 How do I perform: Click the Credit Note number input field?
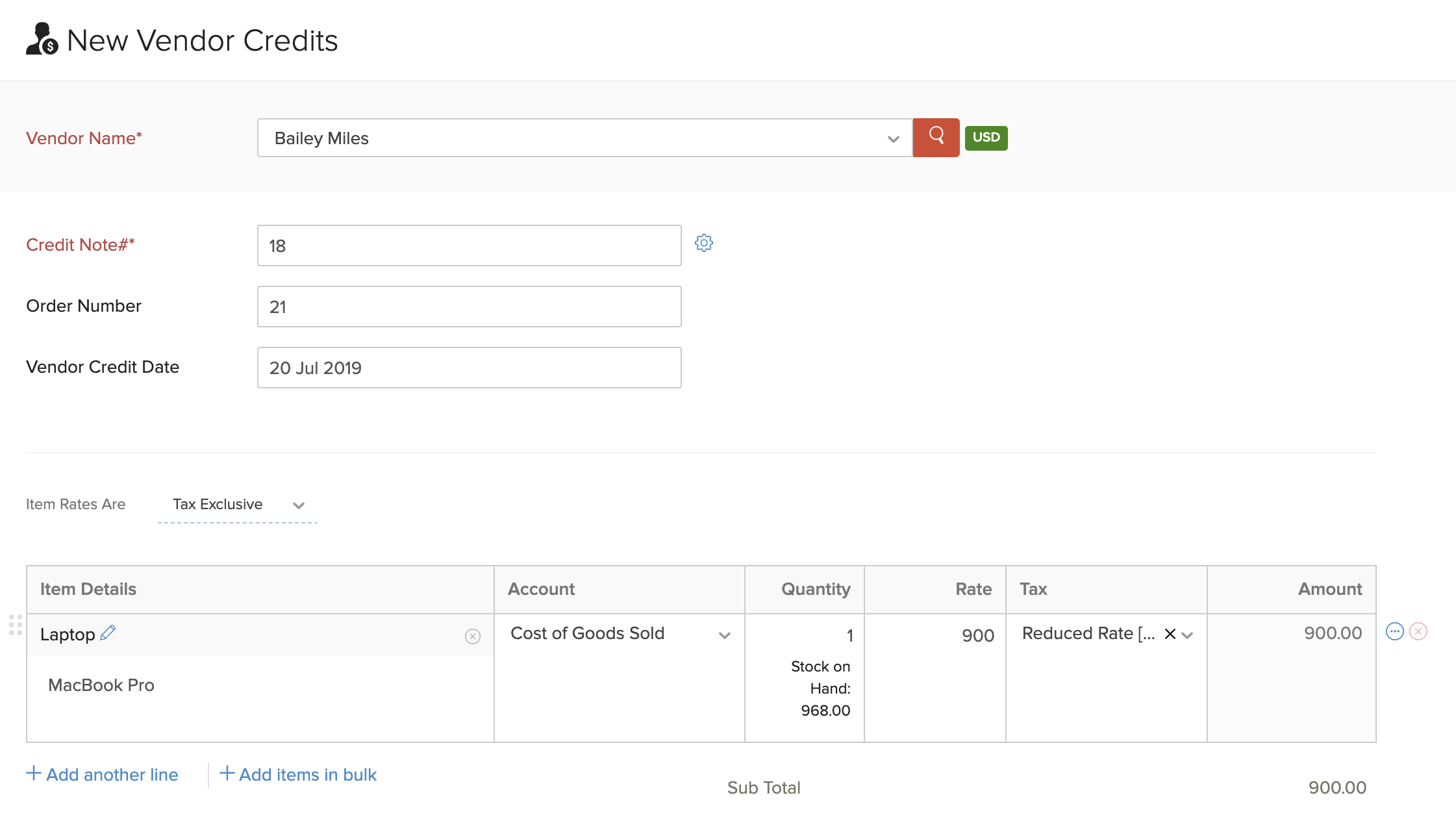pyautogui.click(x=468, y=245)
